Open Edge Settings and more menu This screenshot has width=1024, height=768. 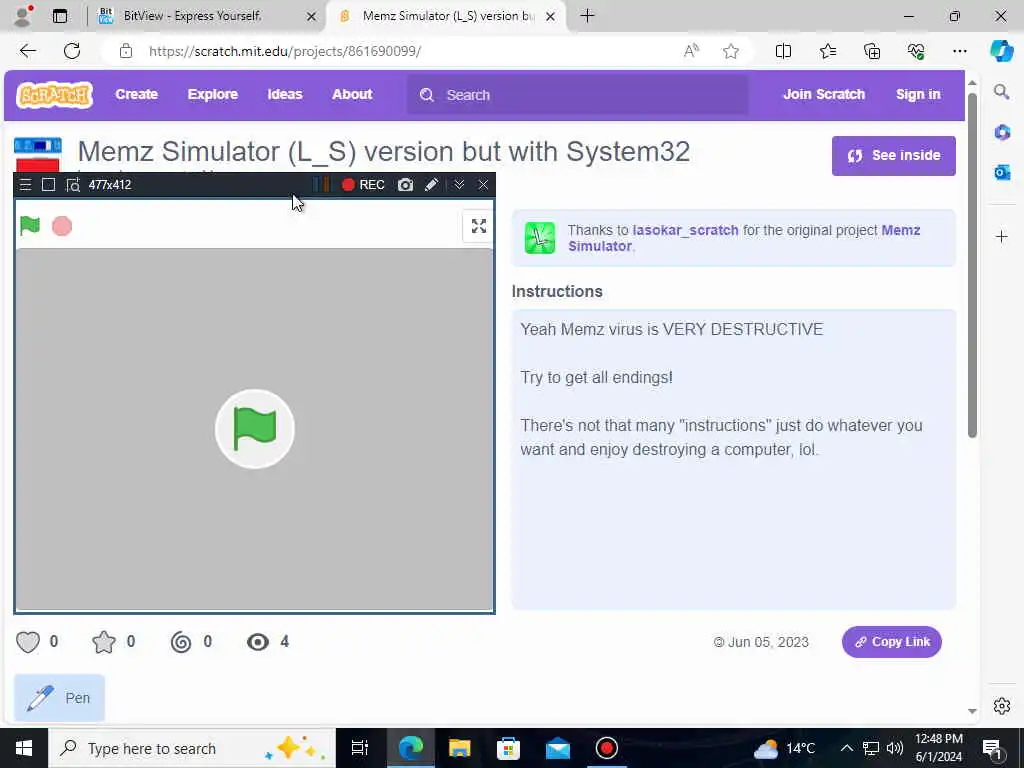click(x=959, y=51)
